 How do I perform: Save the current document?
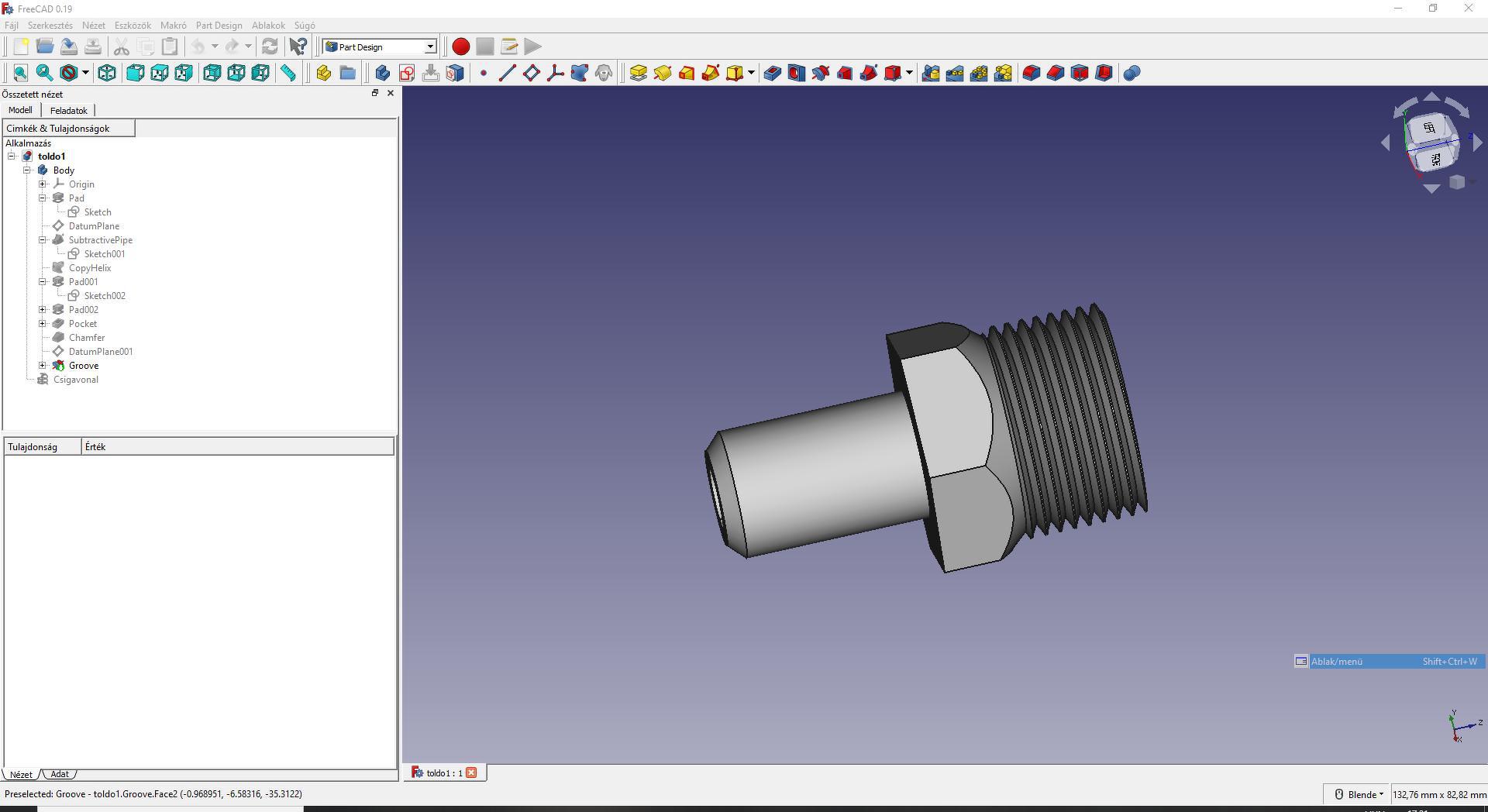(69, 46)
